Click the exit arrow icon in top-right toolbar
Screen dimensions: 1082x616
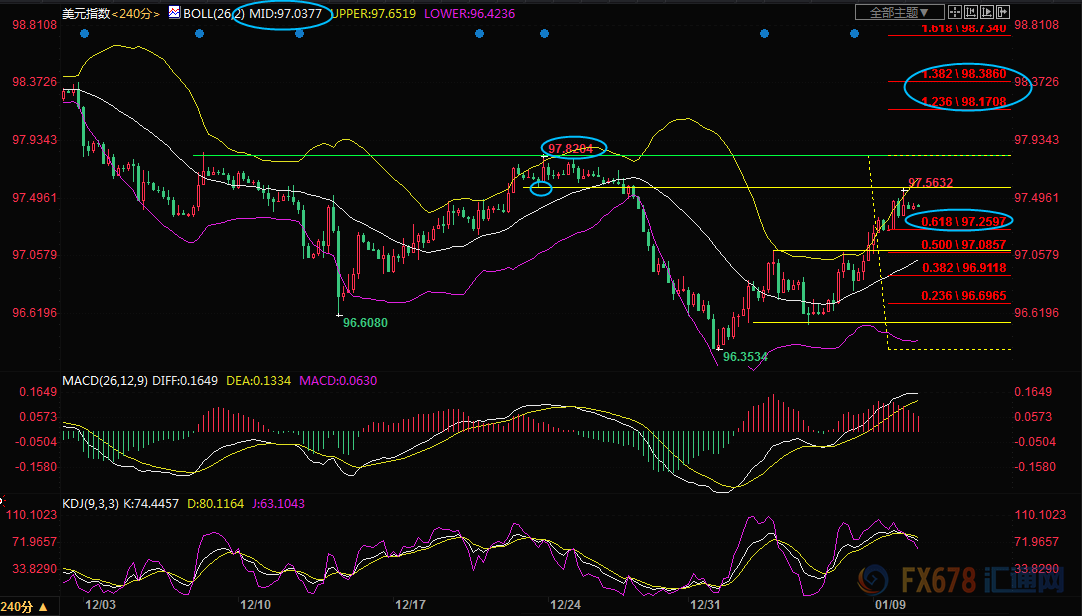(x=1001, y=12)
